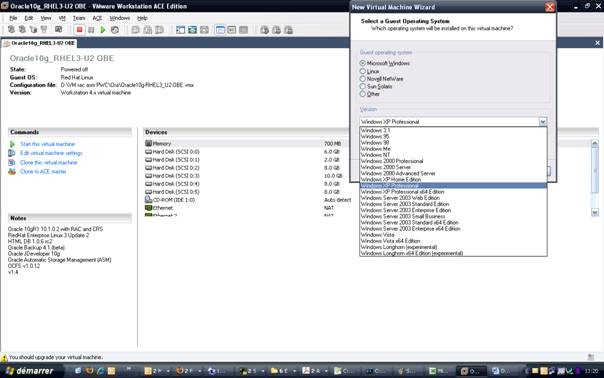Choose Windows Vista x64 Edition in list

[x=453, y=241]
